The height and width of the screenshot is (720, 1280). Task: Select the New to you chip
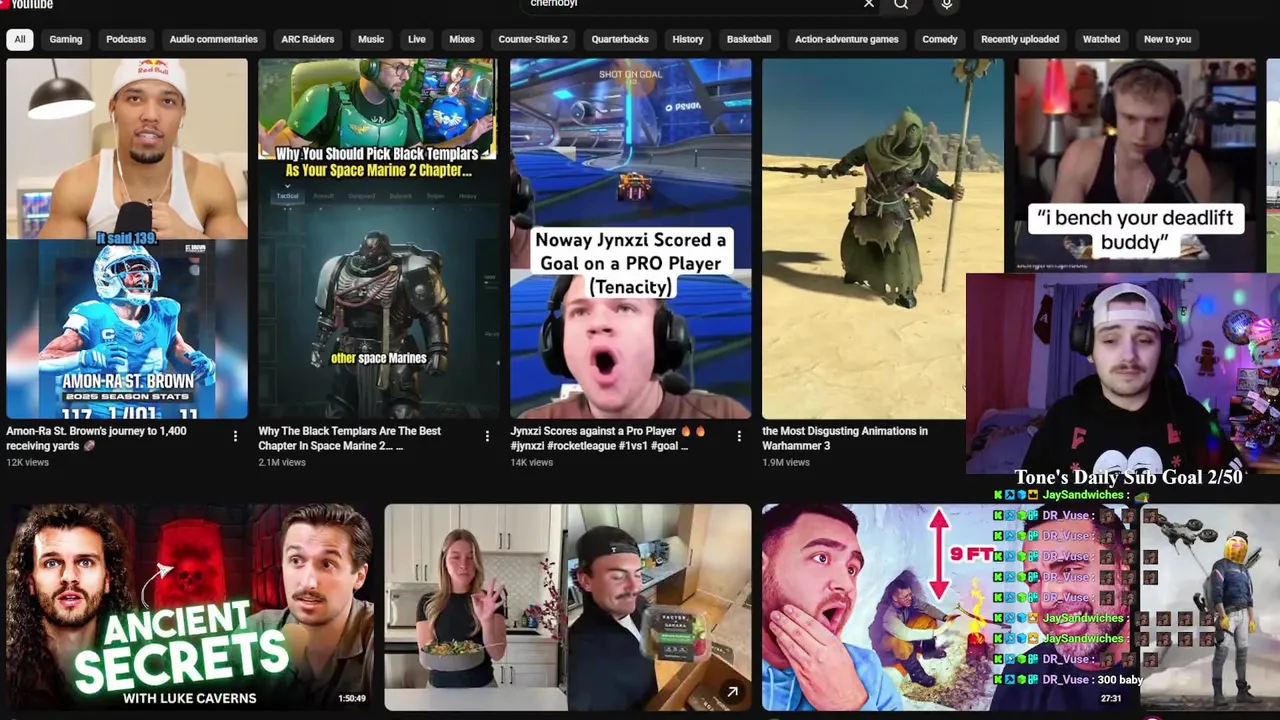pos(1167,39)
